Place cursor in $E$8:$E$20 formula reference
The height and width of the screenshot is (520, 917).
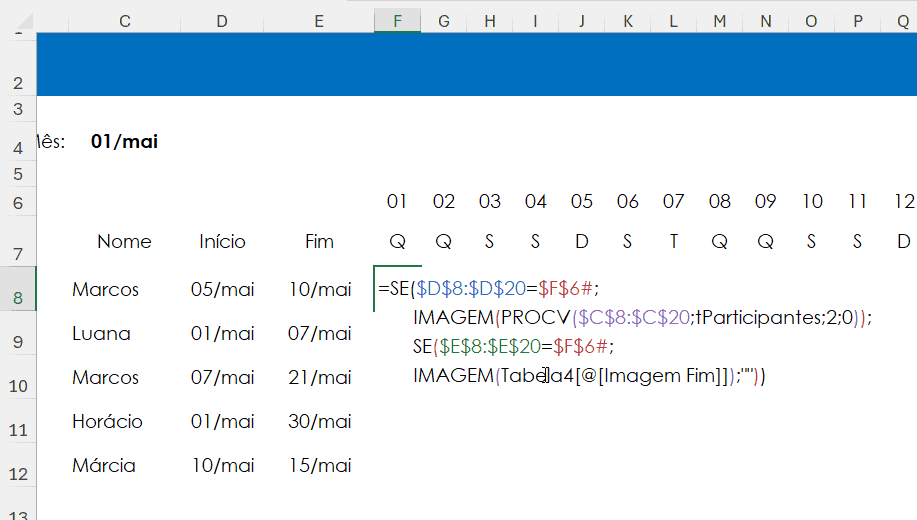pyautogui.click(x=490, y=347)
